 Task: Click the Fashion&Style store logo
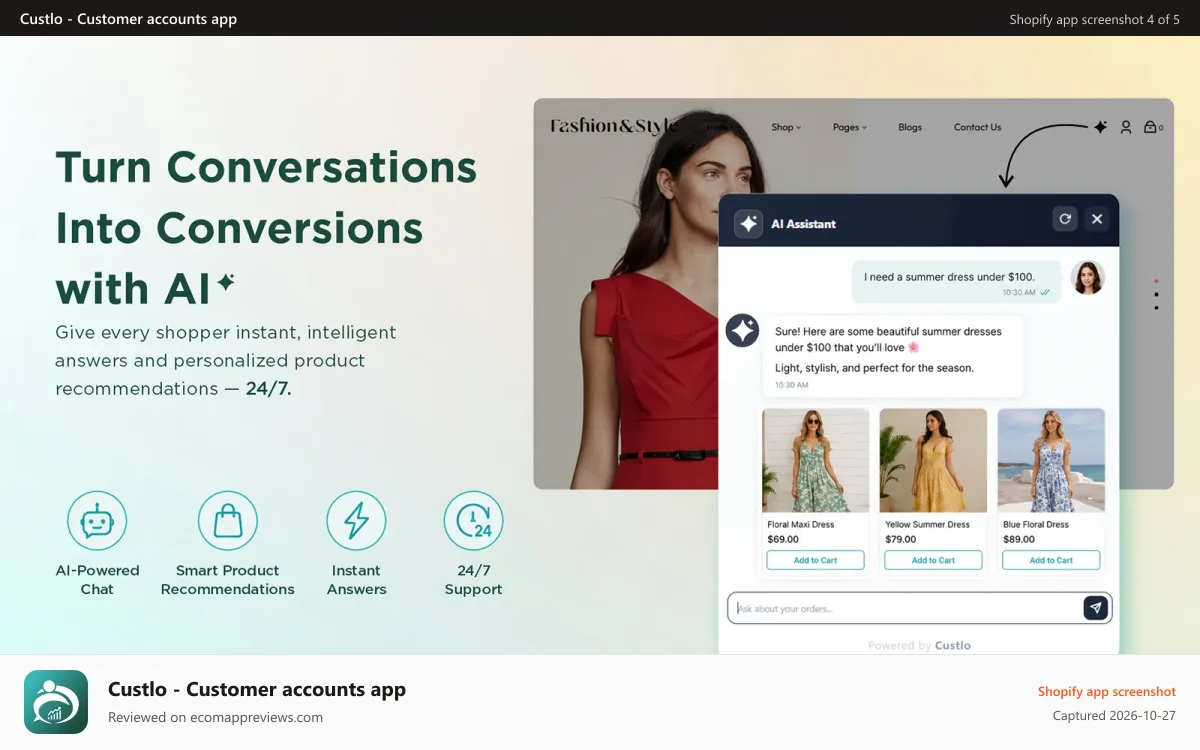(x=614, y=126)
